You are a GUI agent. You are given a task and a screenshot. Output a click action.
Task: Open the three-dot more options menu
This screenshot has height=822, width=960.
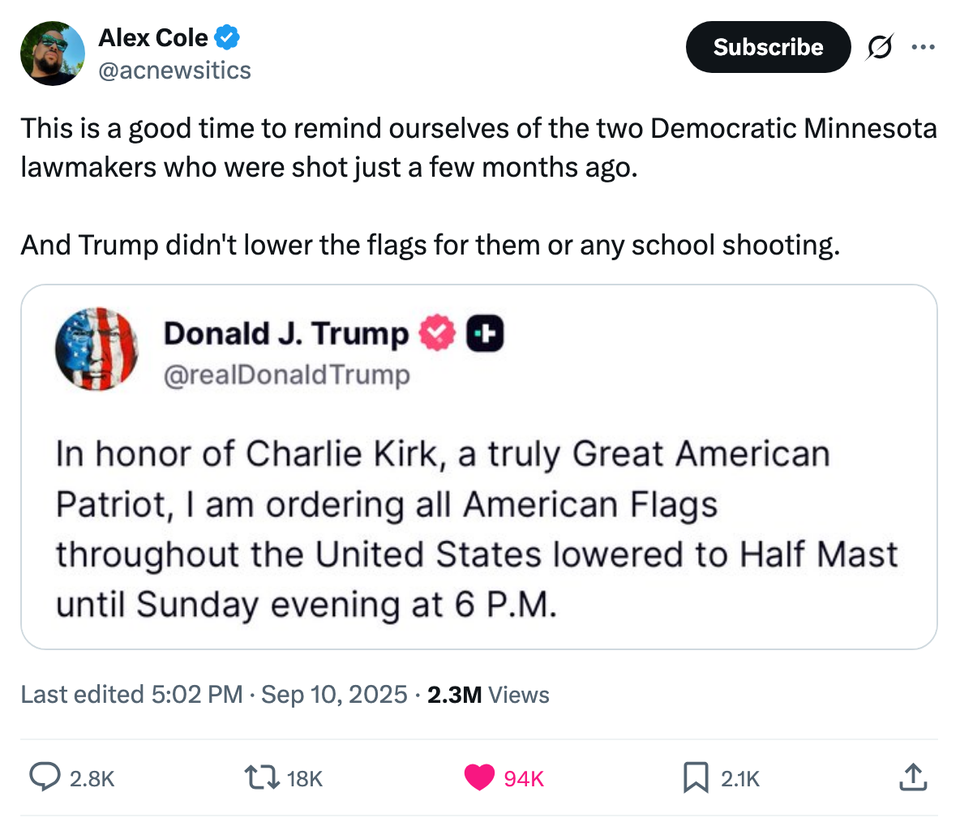pyautogui.click(x=925, y=47)
